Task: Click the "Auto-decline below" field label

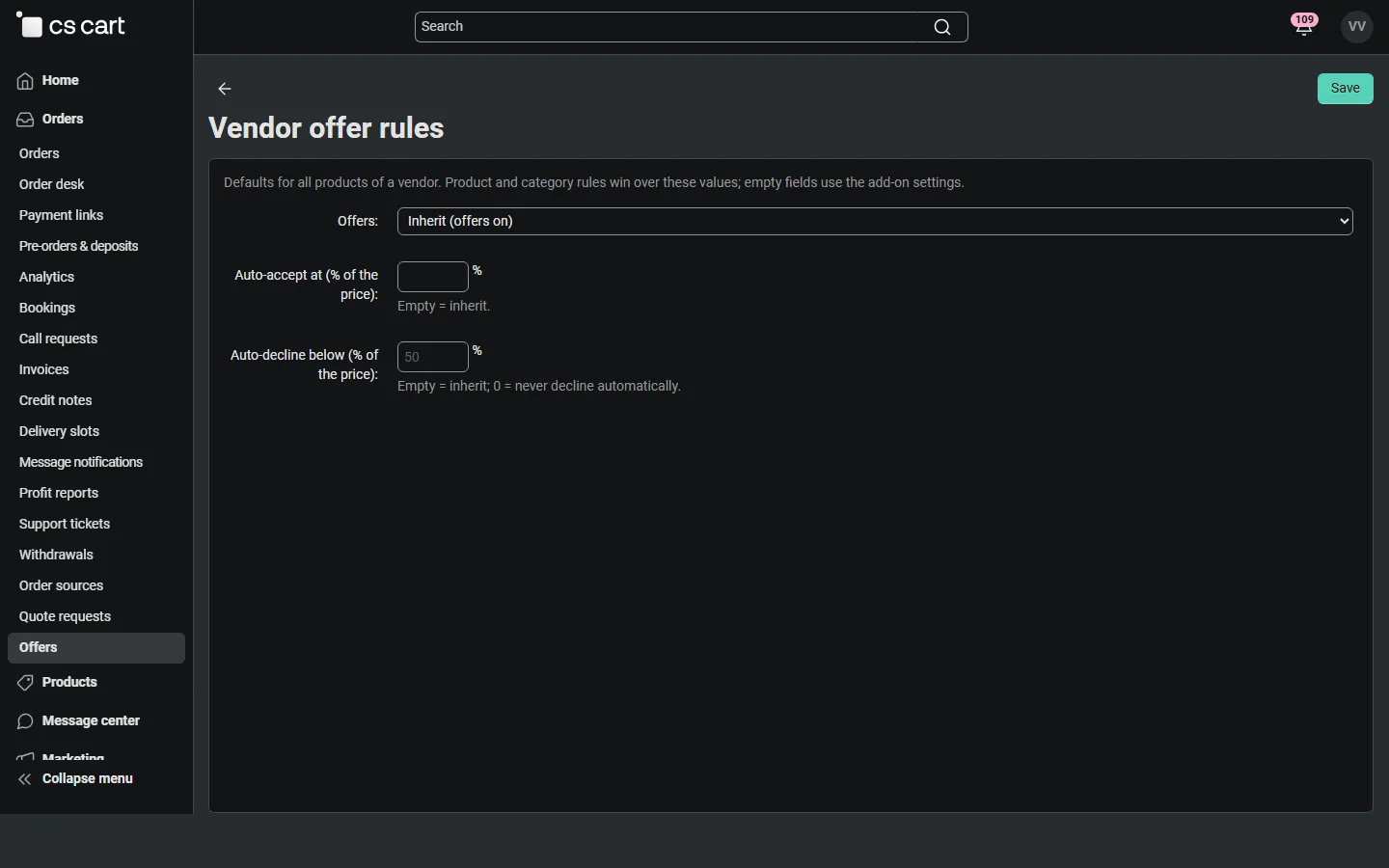Action: pos(304,365)
